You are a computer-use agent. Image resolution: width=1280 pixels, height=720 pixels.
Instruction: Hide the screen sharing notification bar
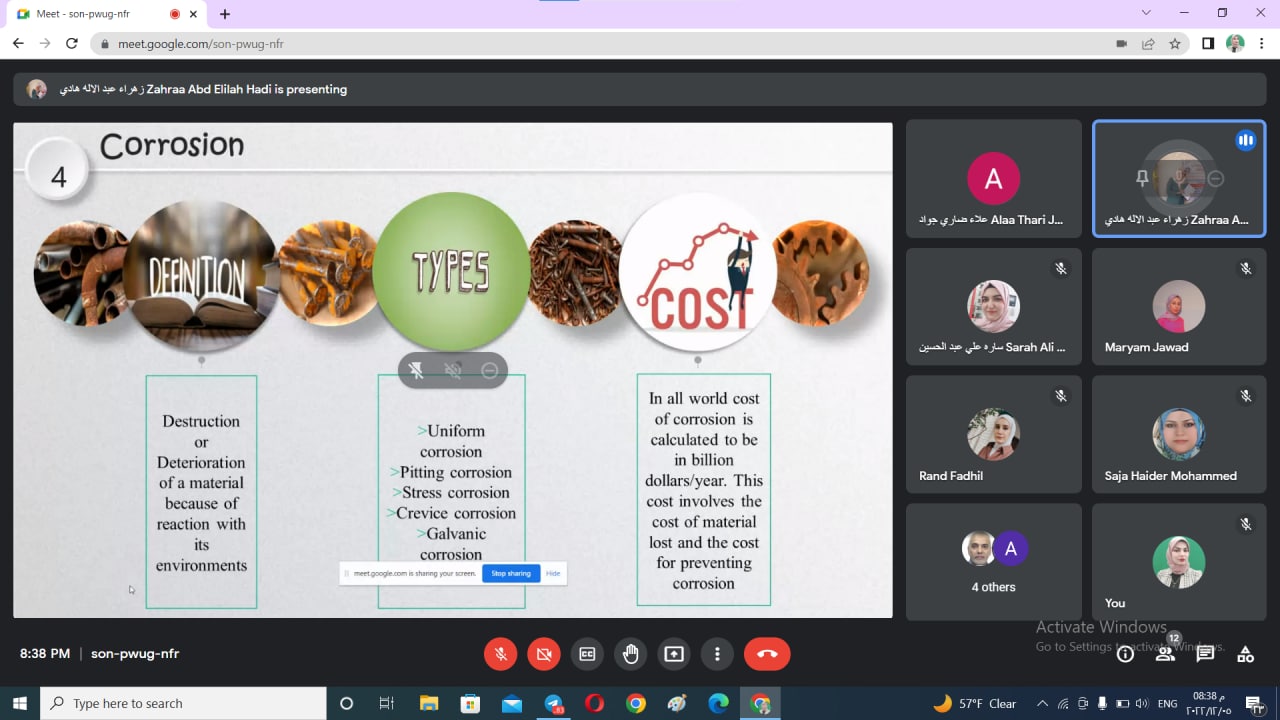(x=553, y=573)
